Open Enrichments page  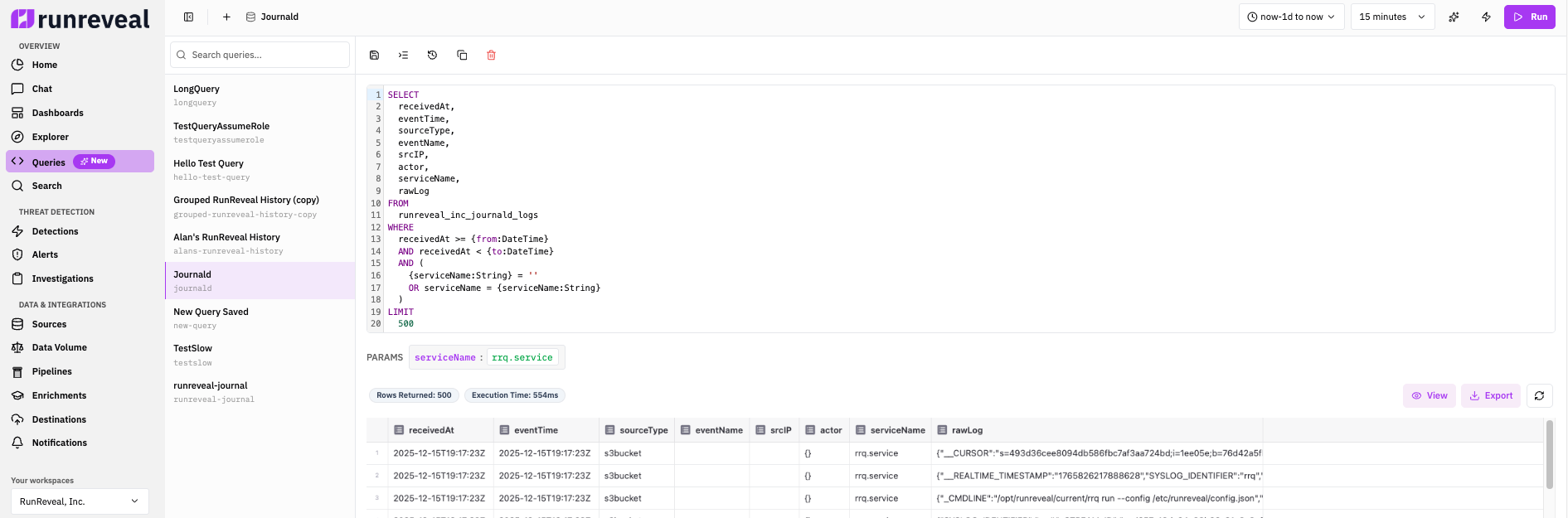[x=80, y=395]
